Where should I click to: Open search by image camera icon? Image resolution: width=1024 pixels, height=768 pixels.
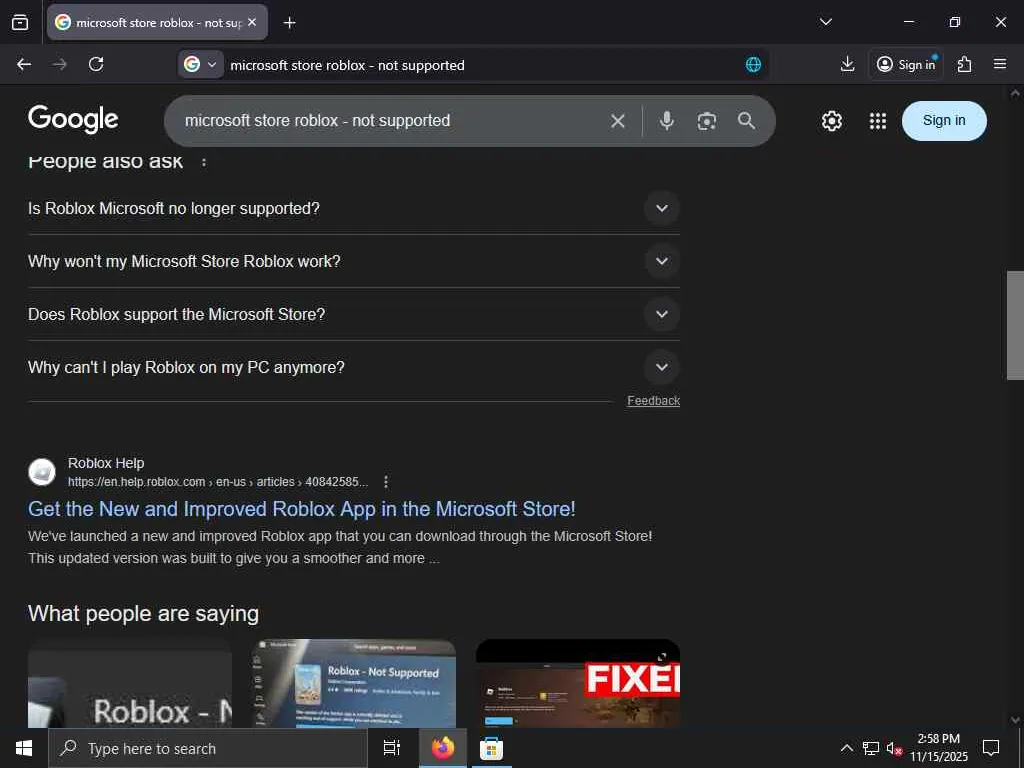[x=706, y=121]
